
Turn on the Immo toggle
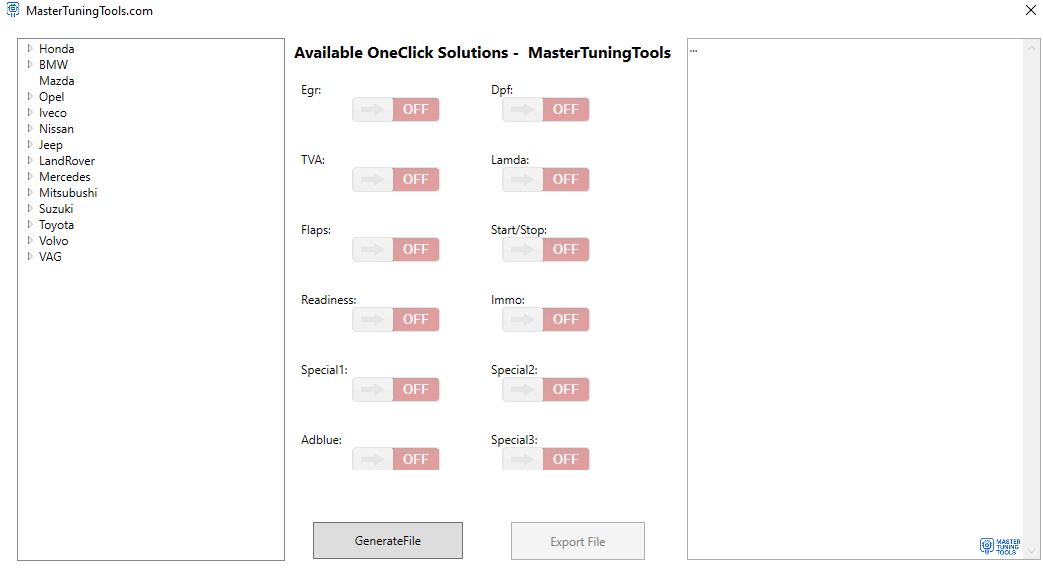click(x=546, y=319)
